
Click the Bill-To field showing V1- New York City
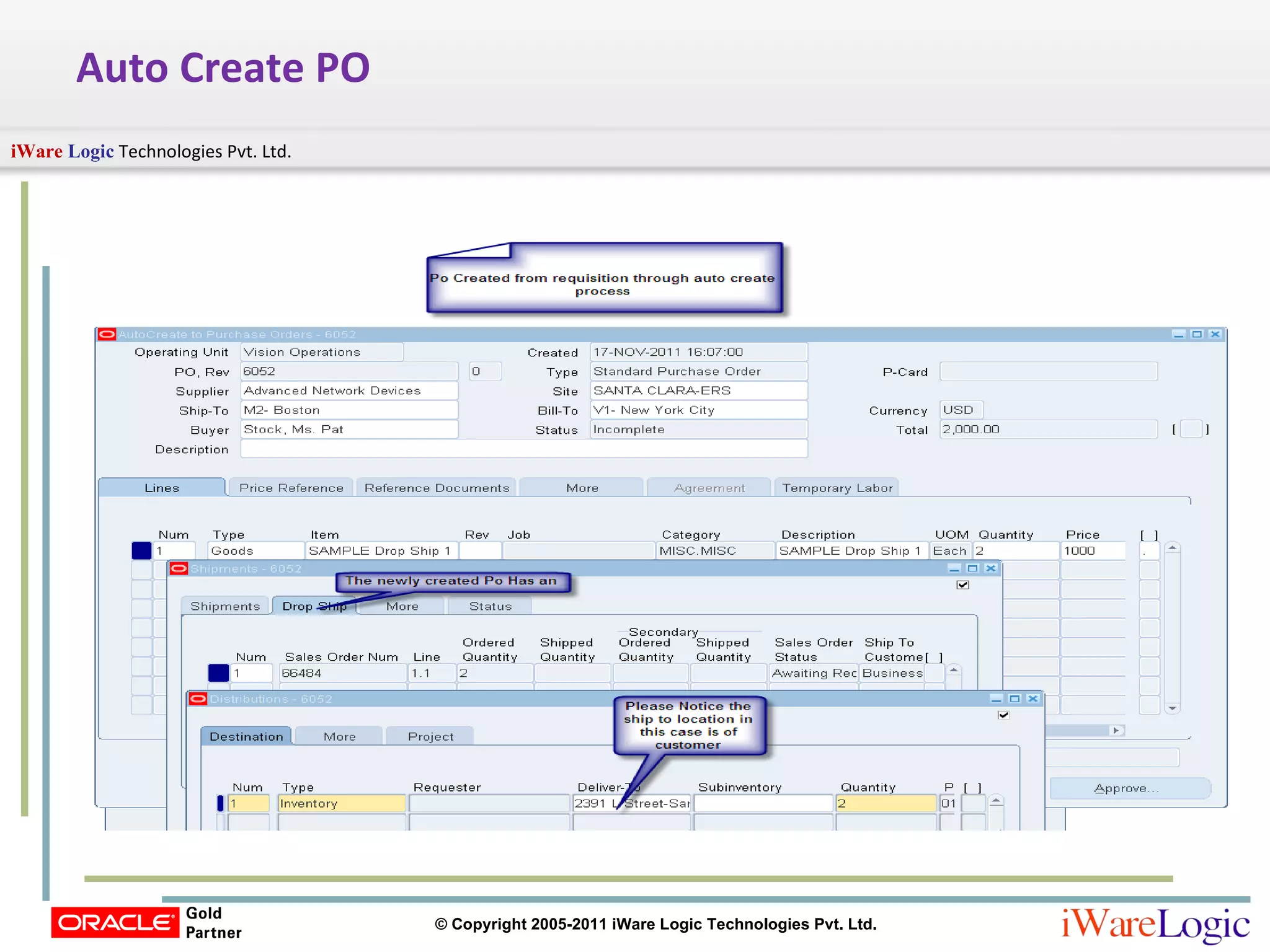click(699, 410)
